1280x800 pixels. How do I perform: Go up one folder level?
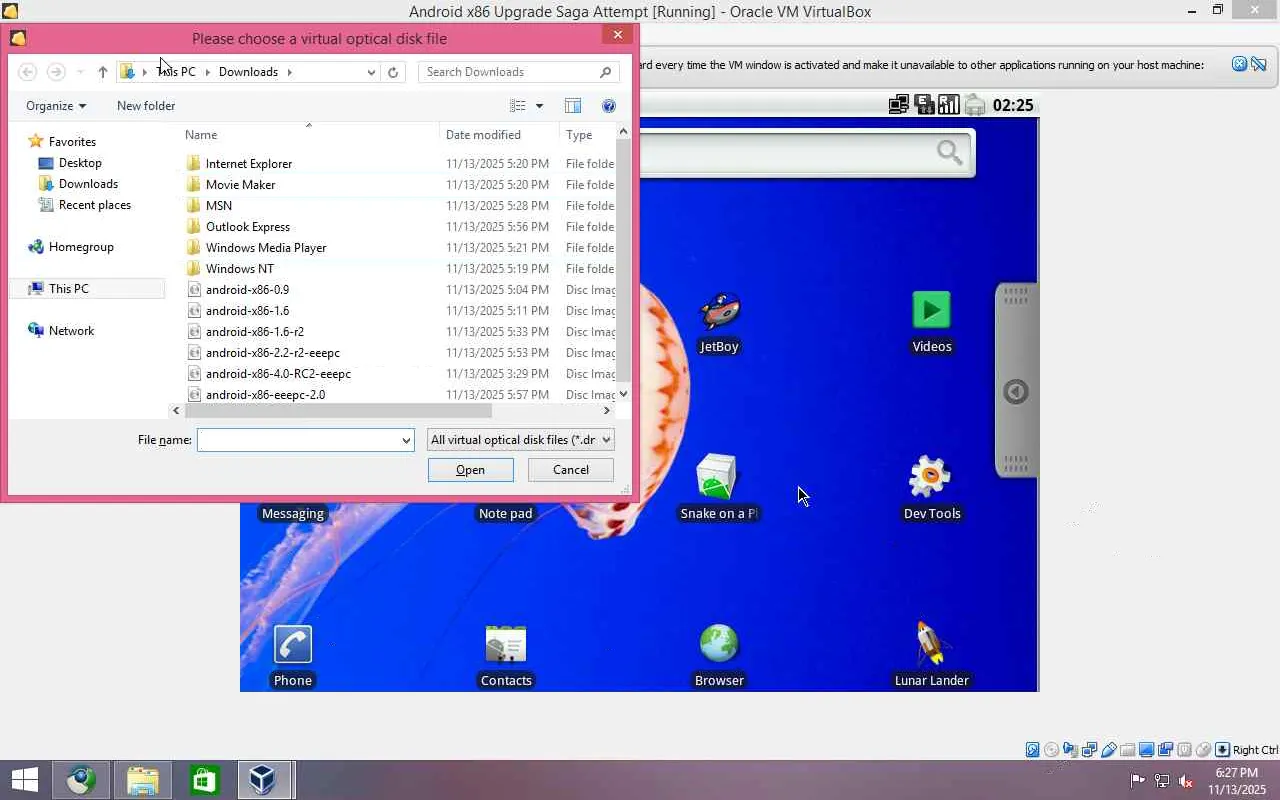(x=103, y=72)
